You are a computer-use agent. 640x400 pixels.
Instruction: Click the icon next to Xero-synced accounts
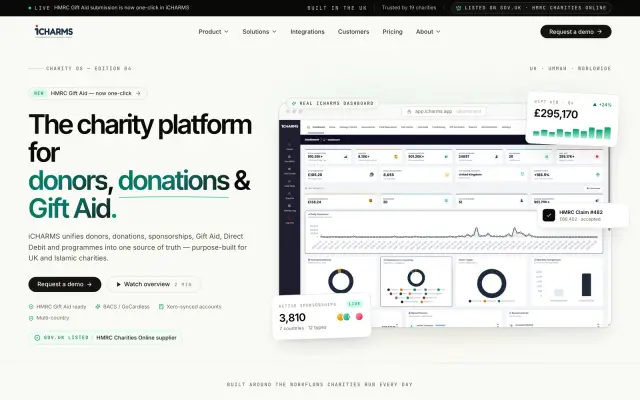tap(161, 307)
